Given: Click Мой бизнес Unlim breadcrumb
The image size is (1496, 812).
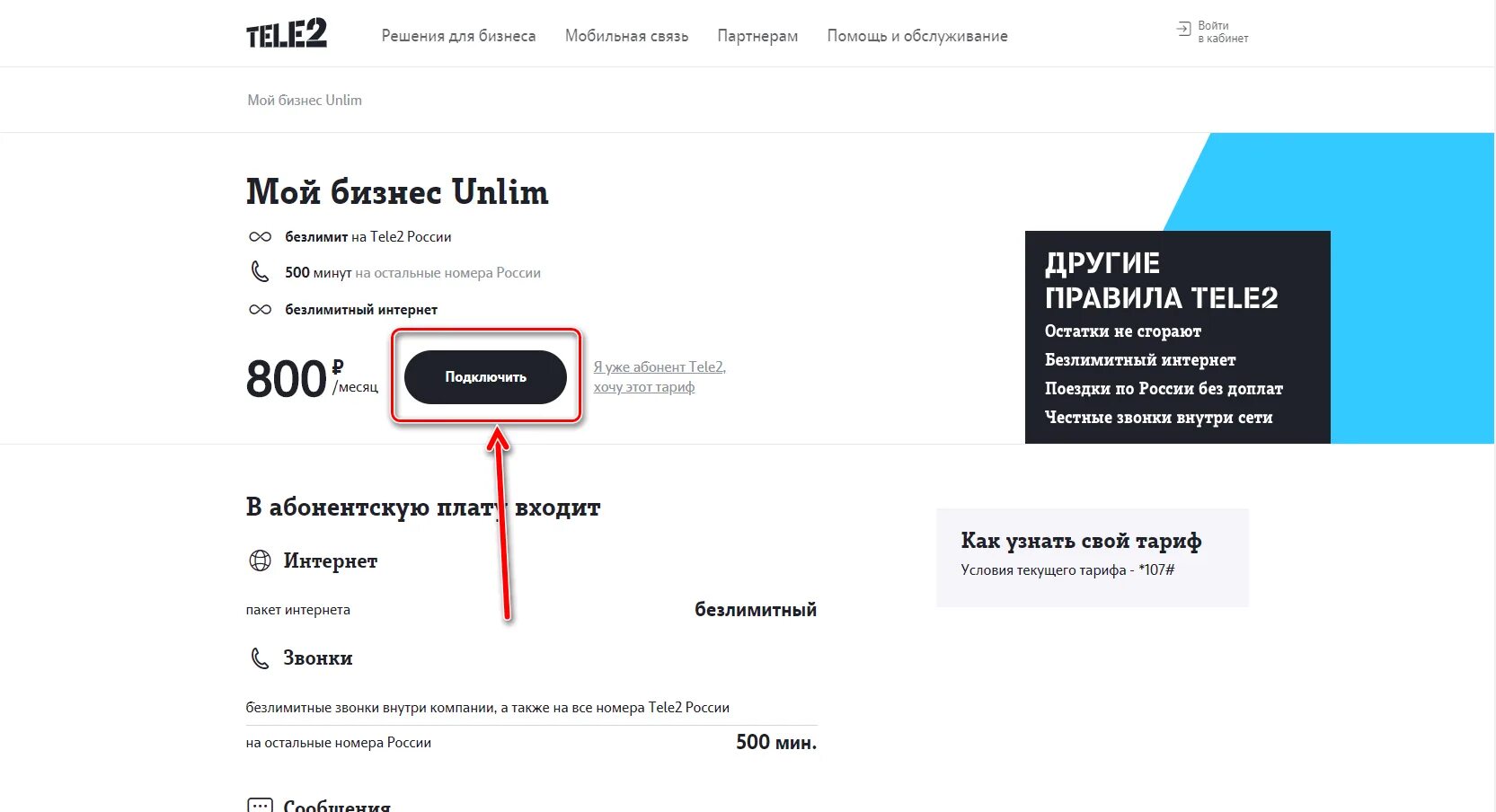Looking at the screenshot, I should 305,100.
